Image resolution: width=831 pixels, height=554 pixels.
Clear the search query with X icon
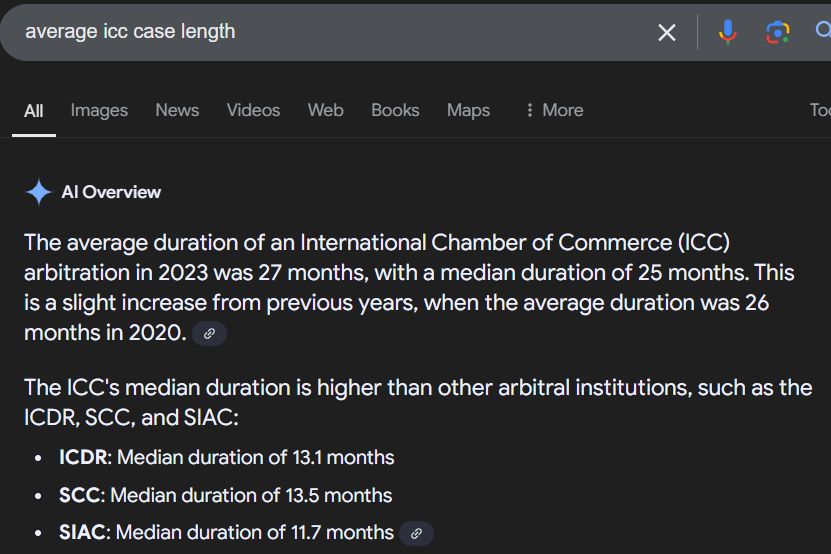coord(667,32)
